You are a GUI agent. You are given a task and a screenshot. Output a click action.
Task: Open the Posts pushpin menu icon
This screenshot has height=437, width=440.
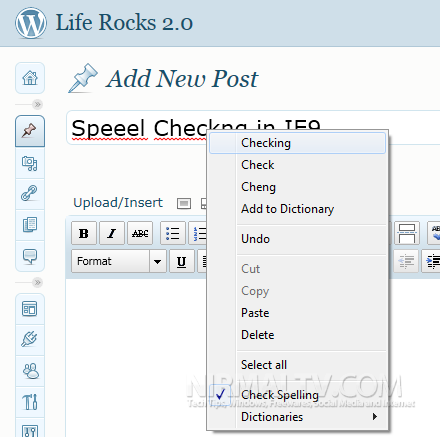[x=30, y=131]
